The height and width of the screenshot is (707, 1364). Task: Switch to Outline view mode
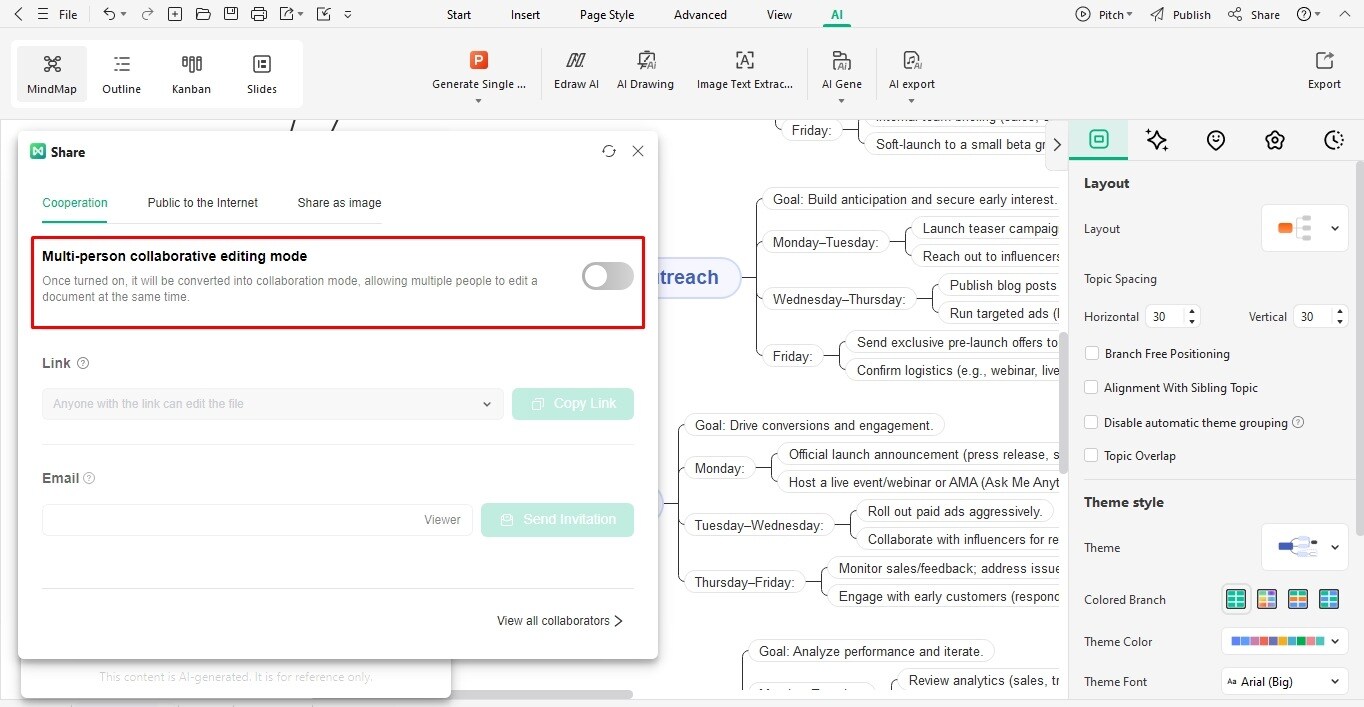click(121, 72)
